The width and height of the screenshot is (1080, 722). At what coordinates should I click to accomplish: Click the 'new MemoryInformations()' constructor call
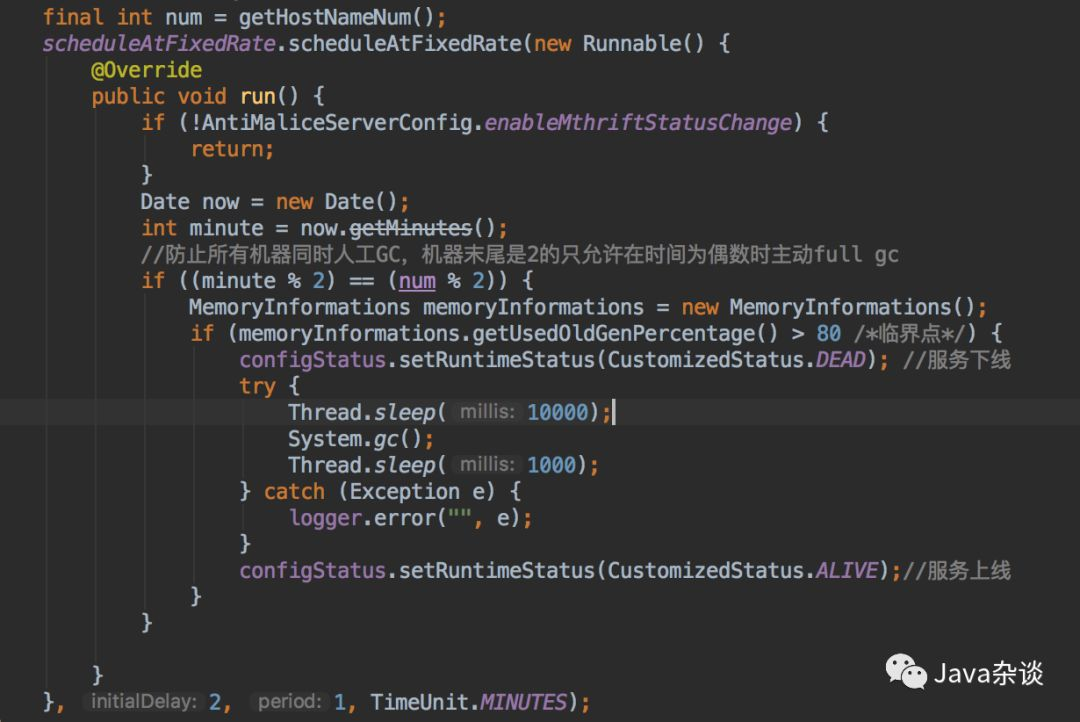coord(829,307)
